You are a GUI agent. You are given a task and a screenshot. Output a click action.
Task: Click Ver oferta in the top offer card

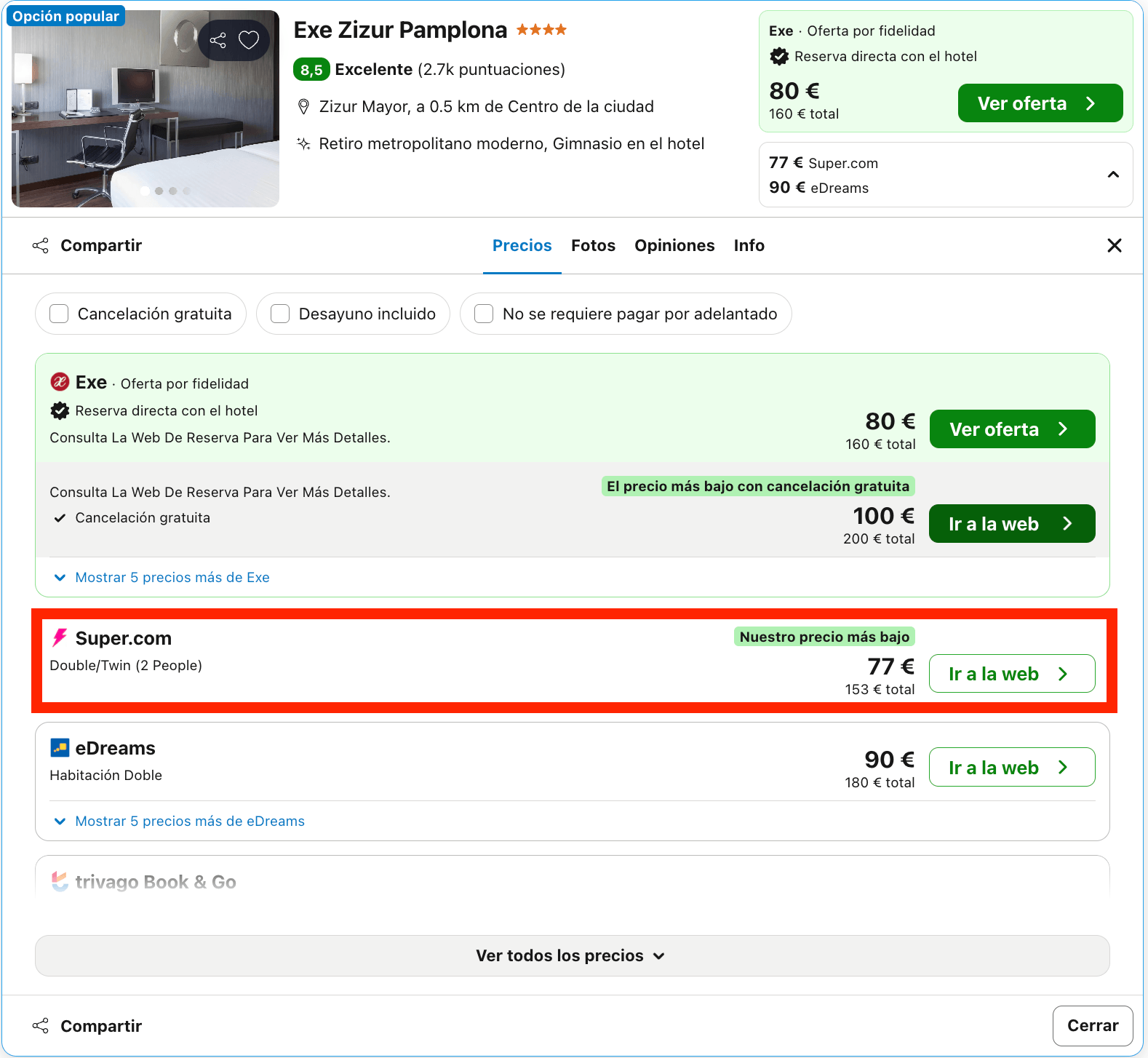point(1040,103)
